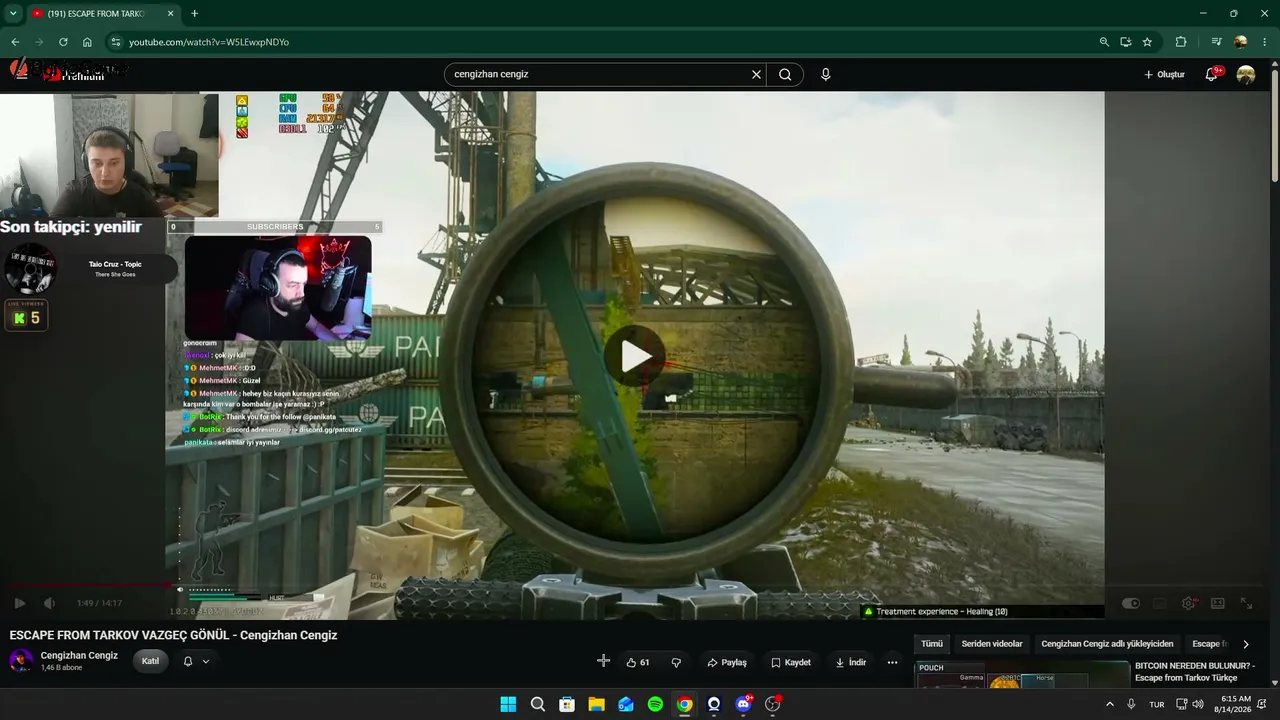Close the ESCAPE FROM TARKOV browser tab

pyautogui.click(x=171, y=14)
